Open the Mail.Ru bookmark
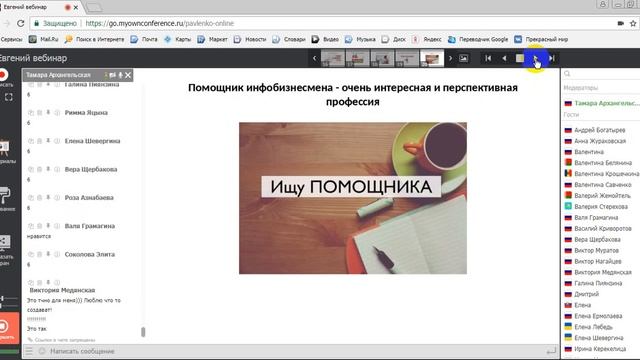 [44, 39]
